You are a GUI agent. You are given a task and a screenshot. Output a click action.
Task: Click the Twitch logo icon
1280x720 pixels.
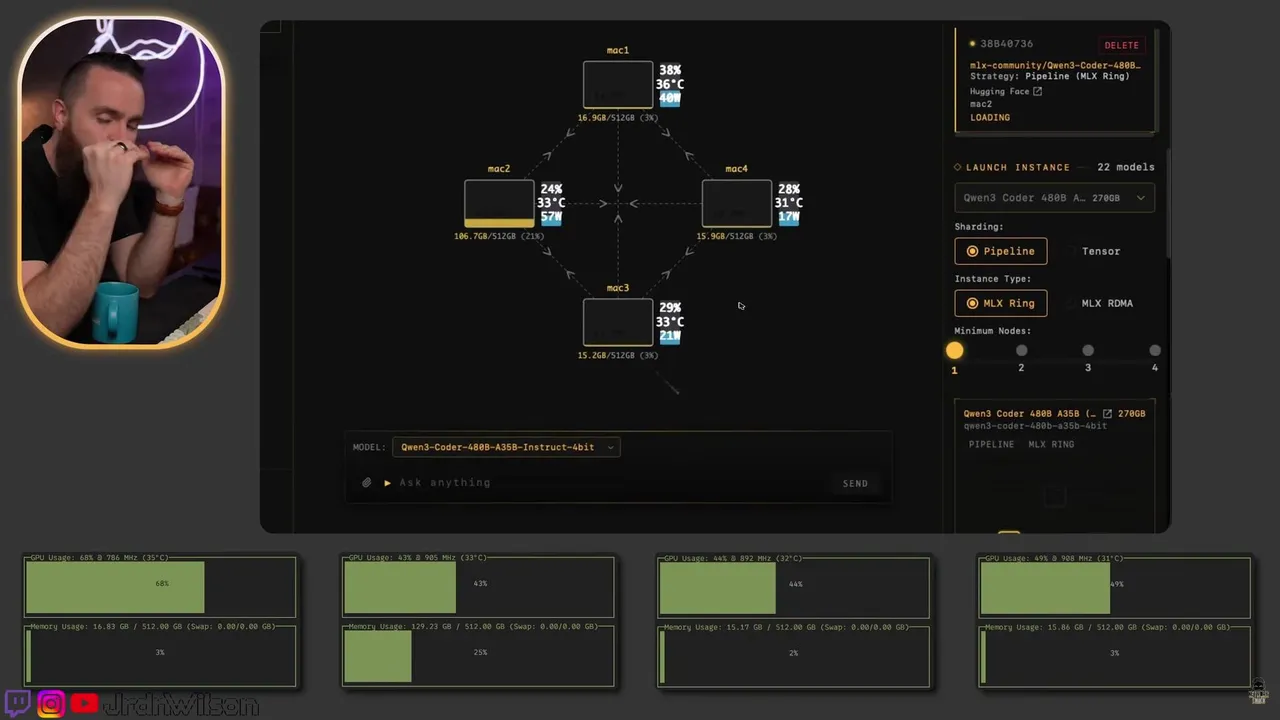click(18, 704)
